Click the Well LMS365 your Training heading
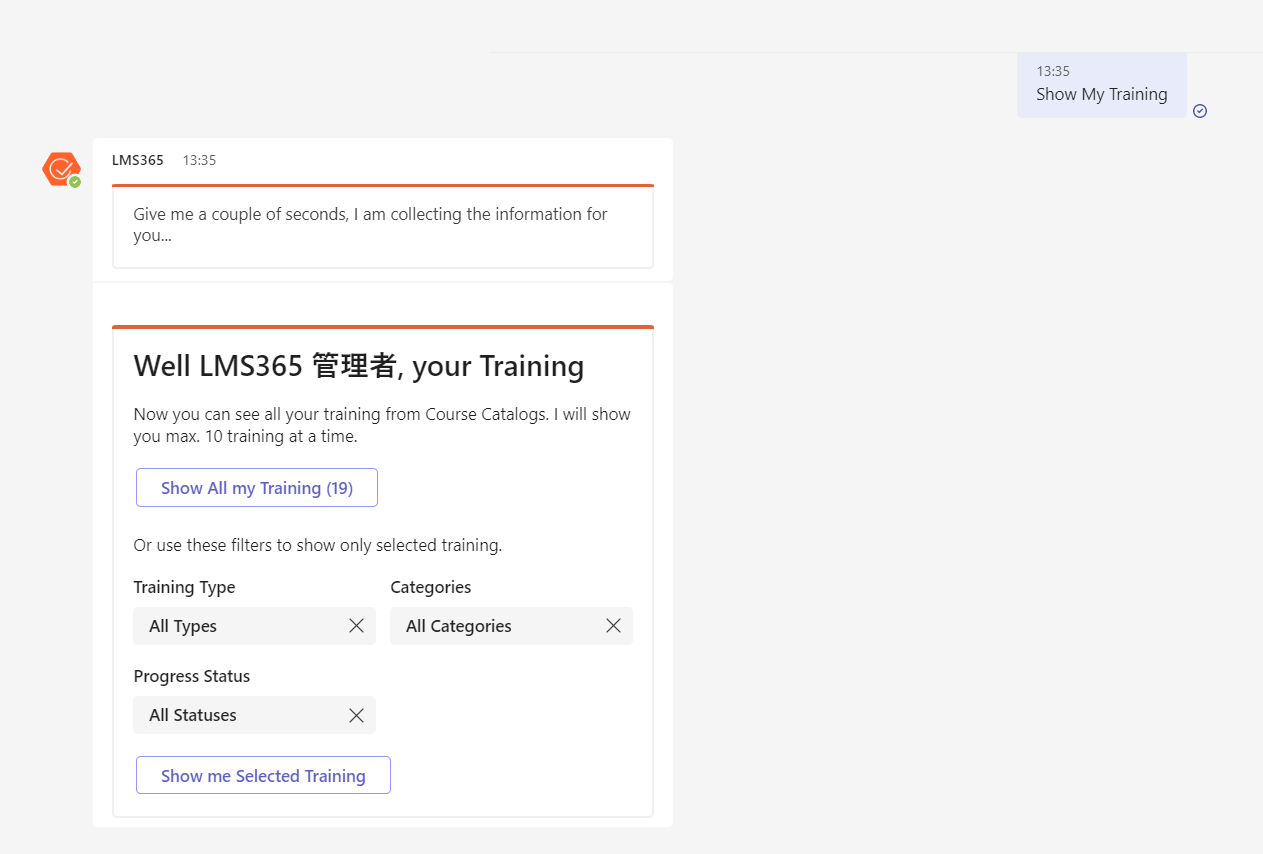This screenshot has width=1263, height=854. (359, 366)
